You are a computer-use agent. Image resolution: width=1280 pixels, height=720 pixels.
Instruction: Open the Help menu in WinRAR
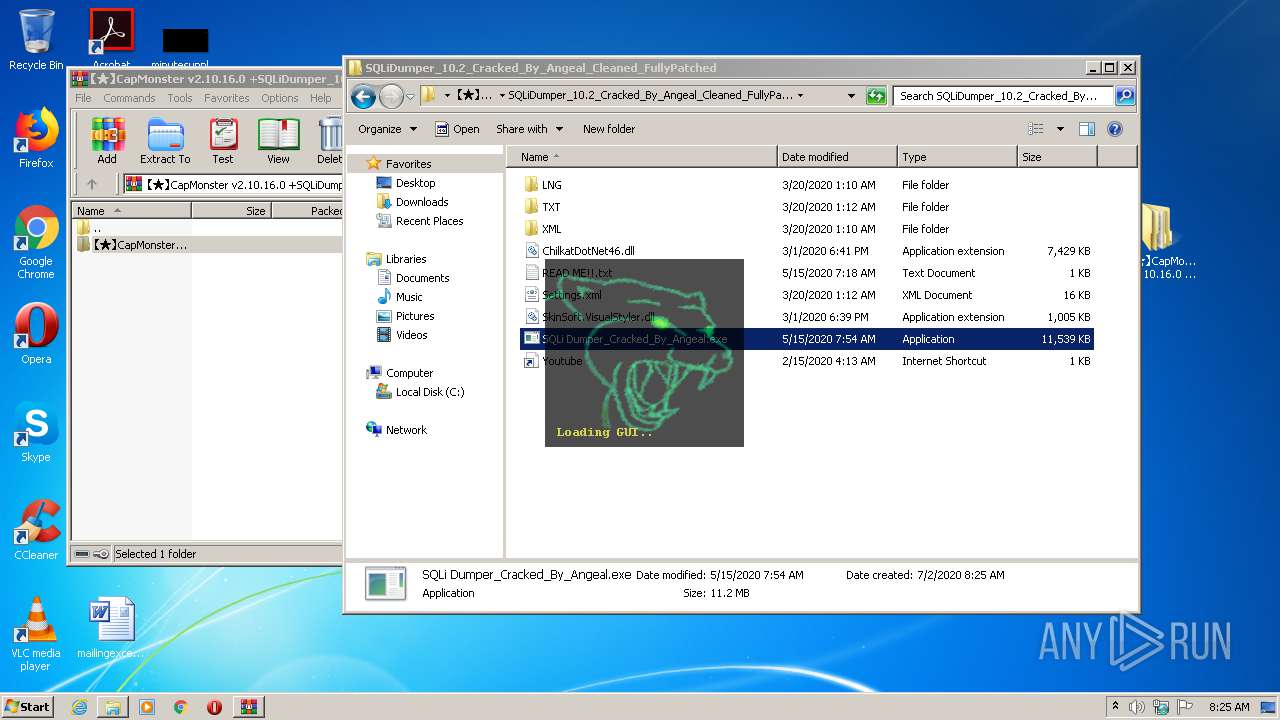[x=320, y=98]
